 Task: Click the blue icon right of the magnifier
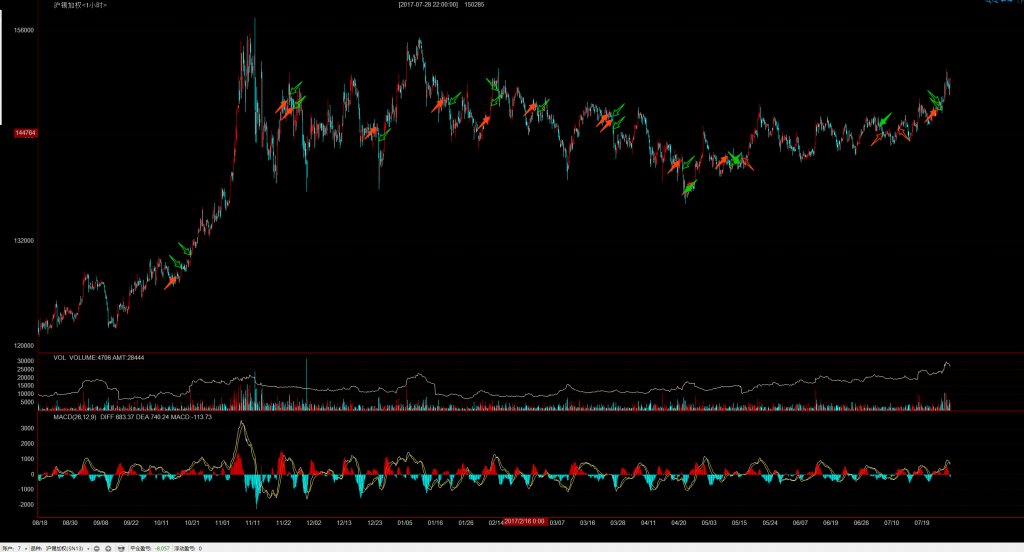point(1006,1)
